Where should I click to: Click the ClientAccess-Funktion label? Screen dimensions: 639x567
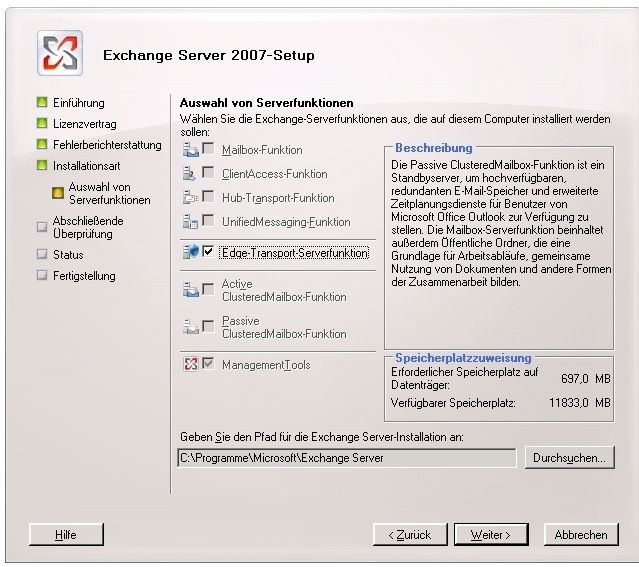click(275, 174)
